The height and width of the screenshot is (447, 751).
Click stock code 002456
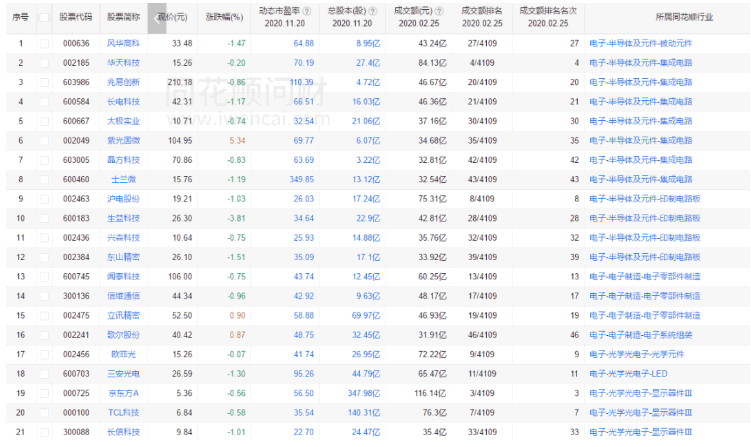76,355
